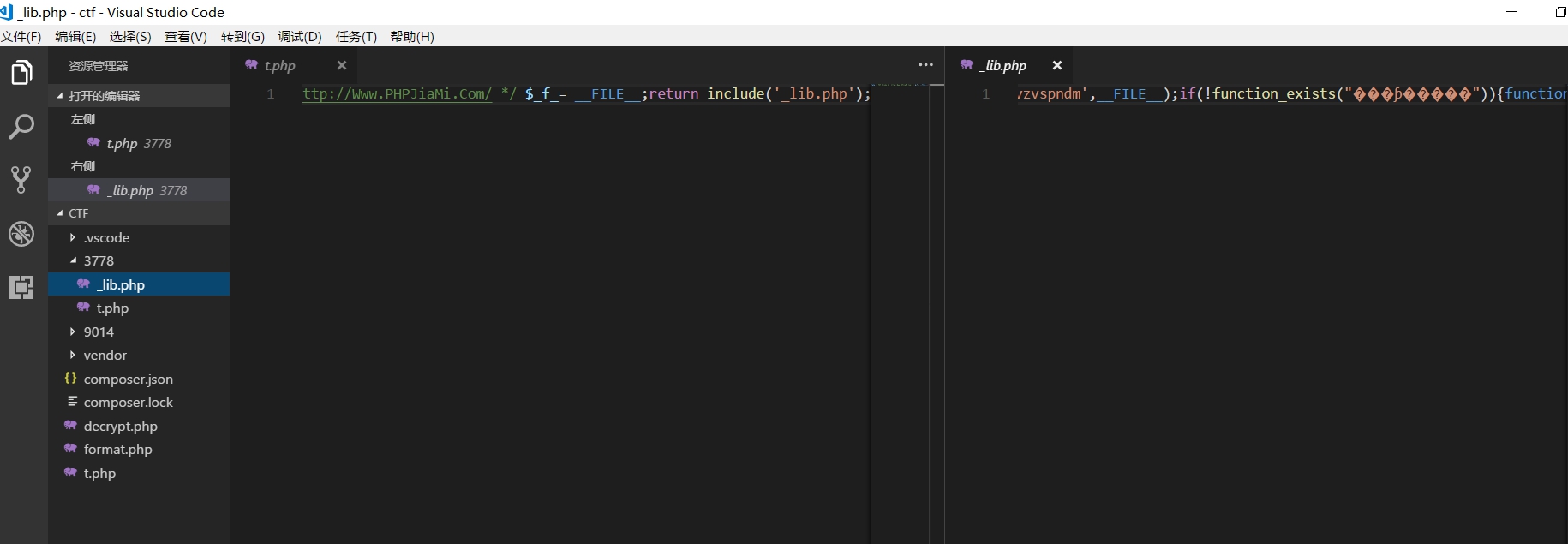
Task: Click the PHPJiaMi.Com link in t.php
Action: tap(397, 94)
